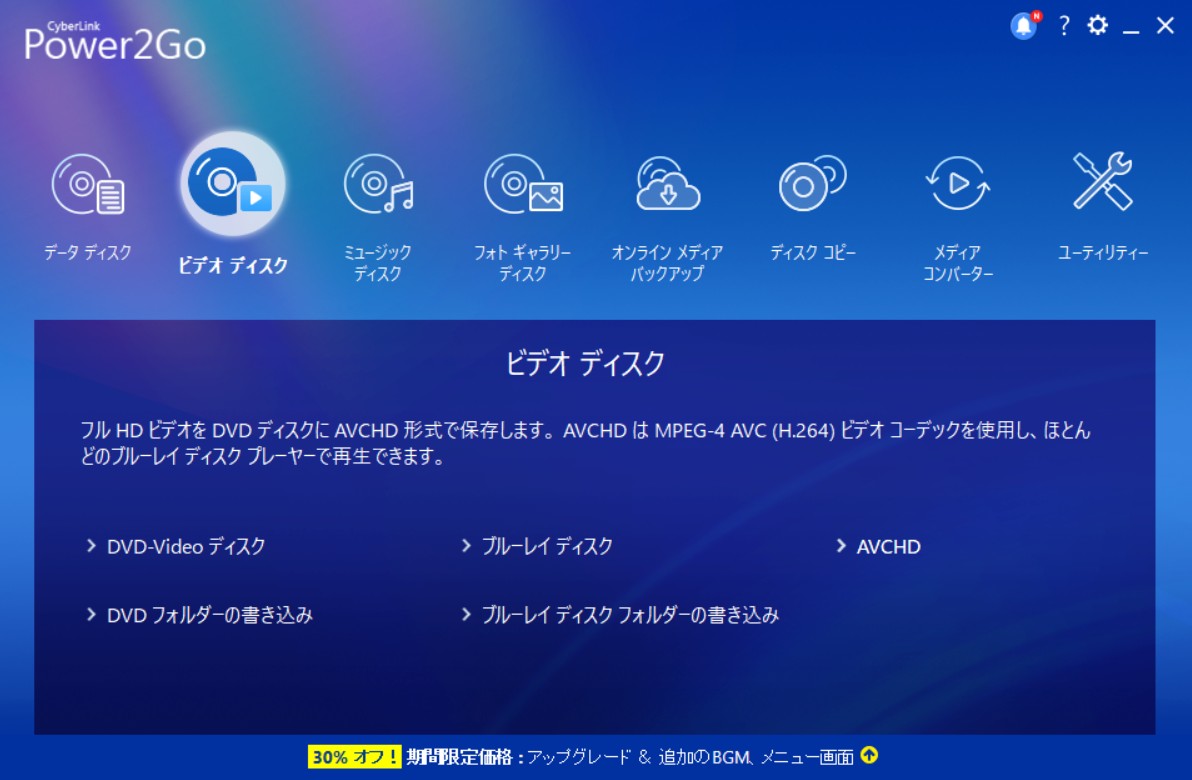Image resolution: width=1192 pixels, height=780 pixels.
Task: Open the メディア コンバーター icon
Action: tap(957, 183)
